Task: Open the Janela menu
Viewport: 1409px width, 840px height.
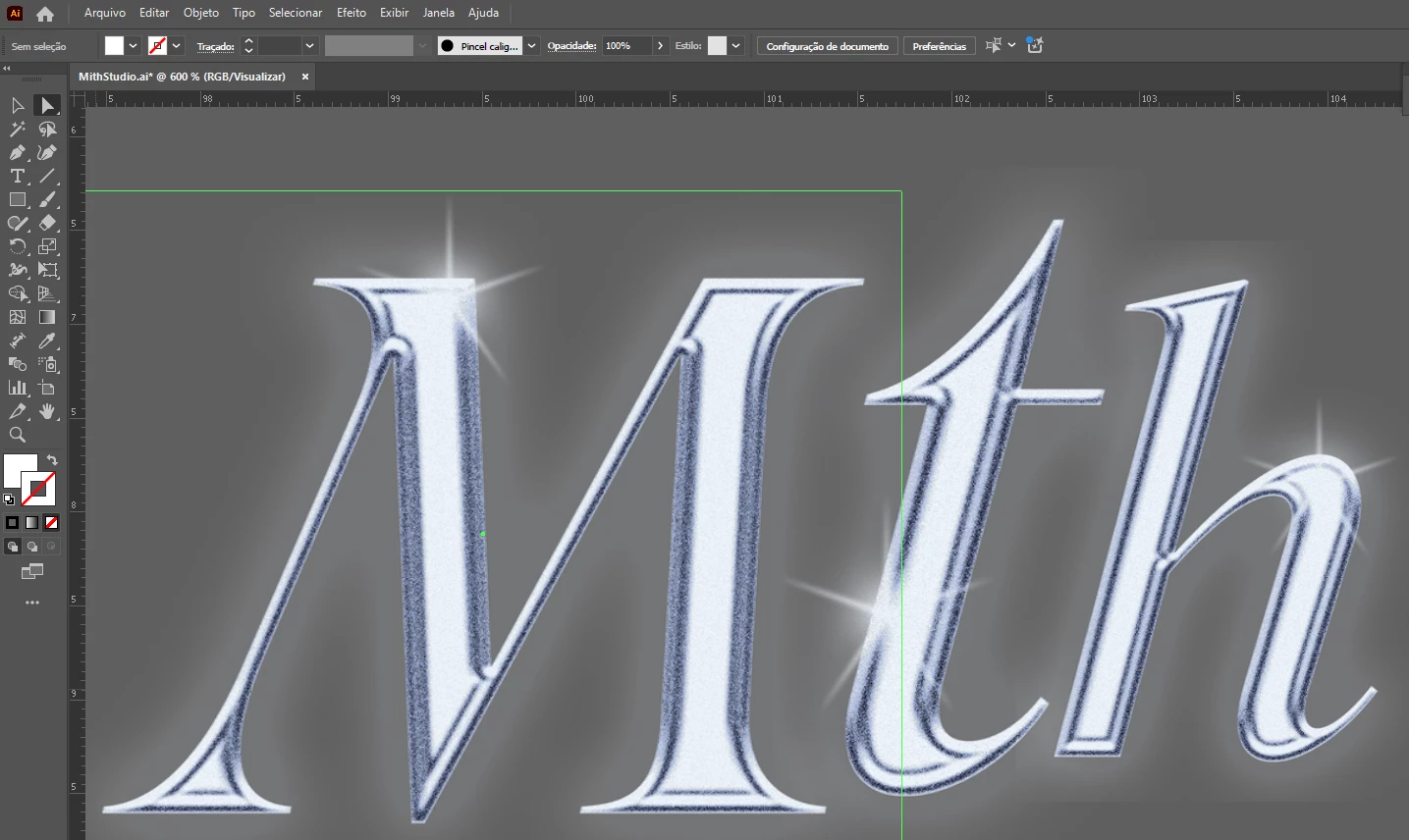Action: (x=439, y=13)
